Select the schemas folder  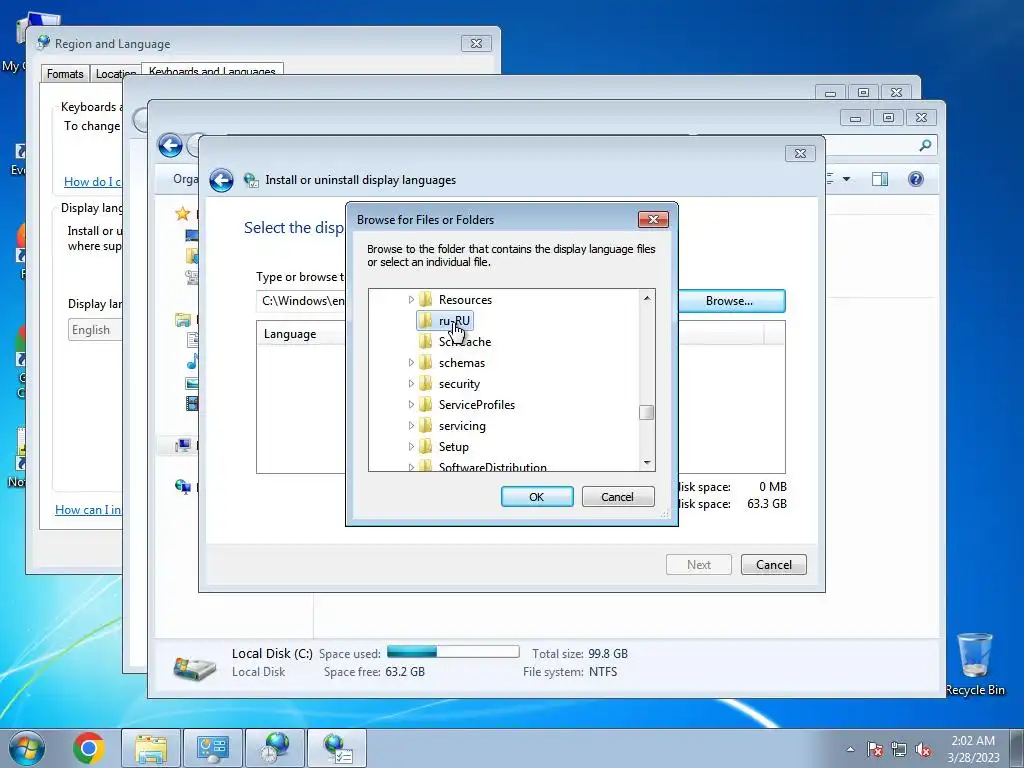click(x=462, y=362)
